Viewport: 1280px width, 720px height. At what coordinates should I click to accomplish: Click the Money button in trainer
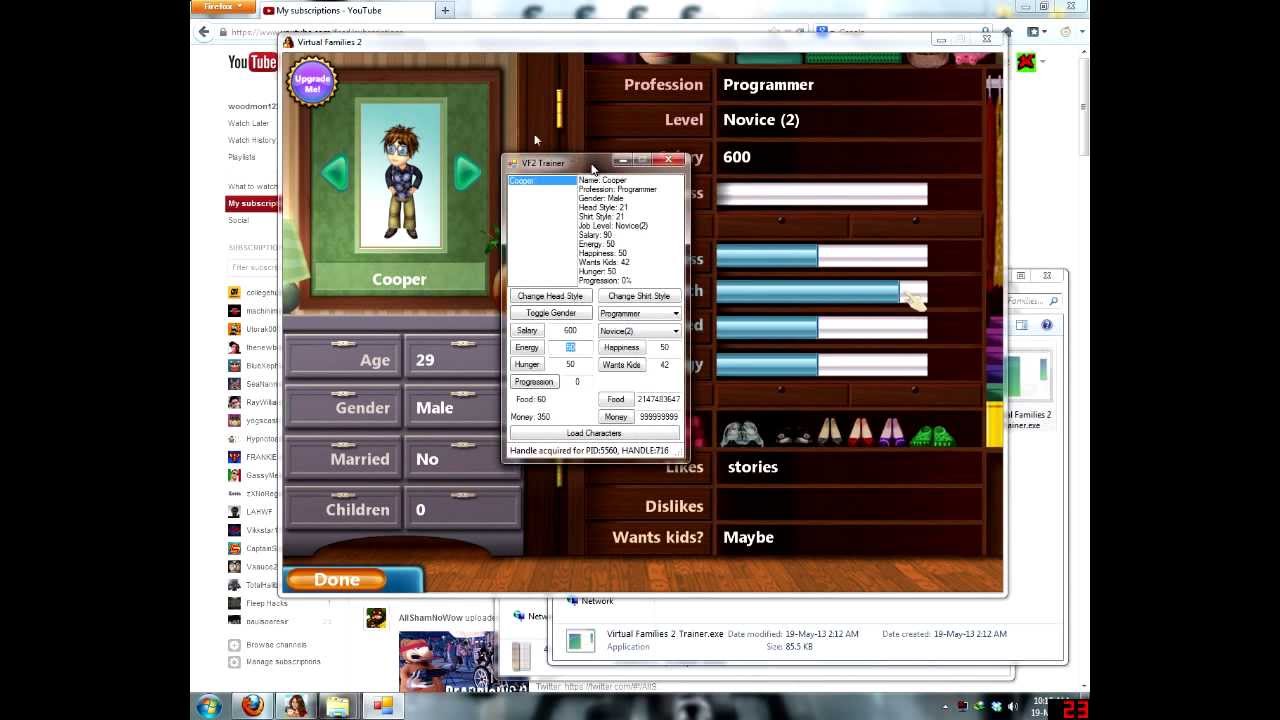[x=615, y=417]
